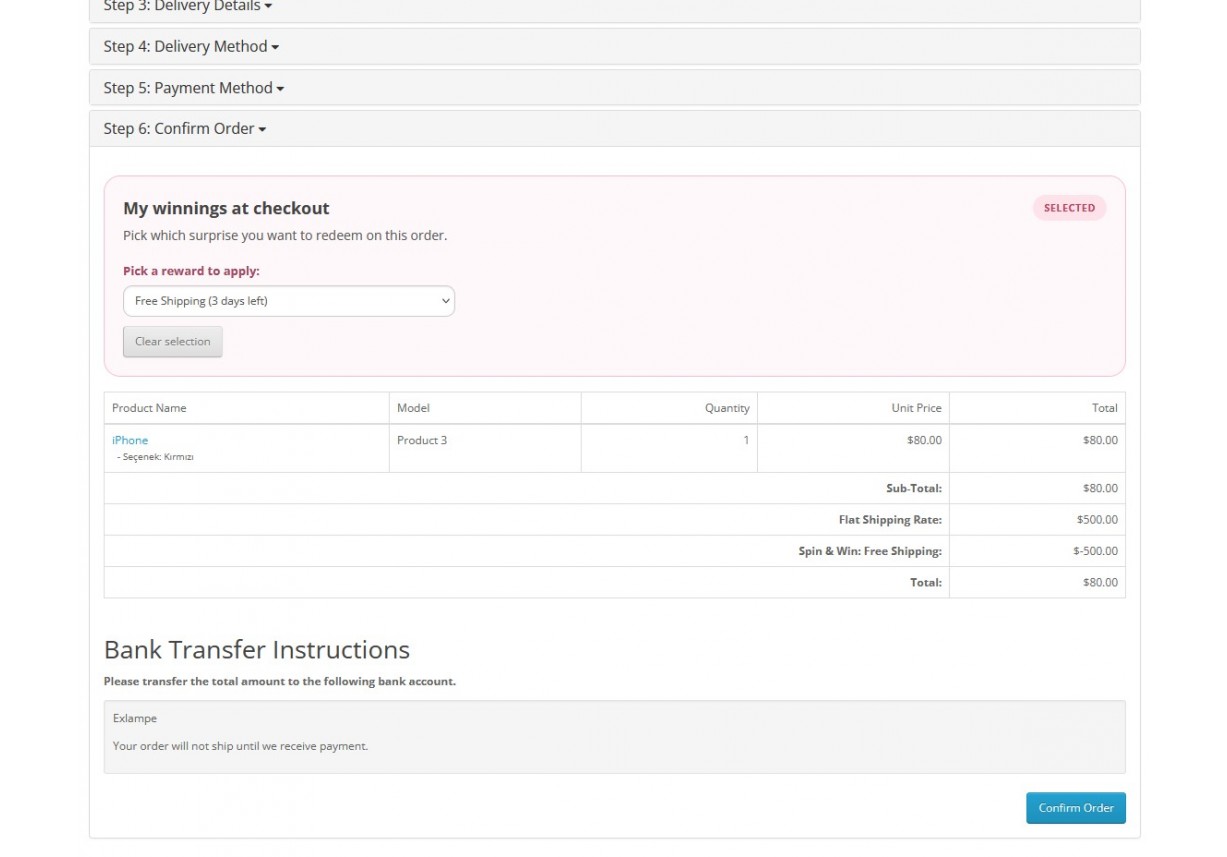1227x857 pixels.
Task: Click the Product 3 model cell
Action: [x=422, y=440]
